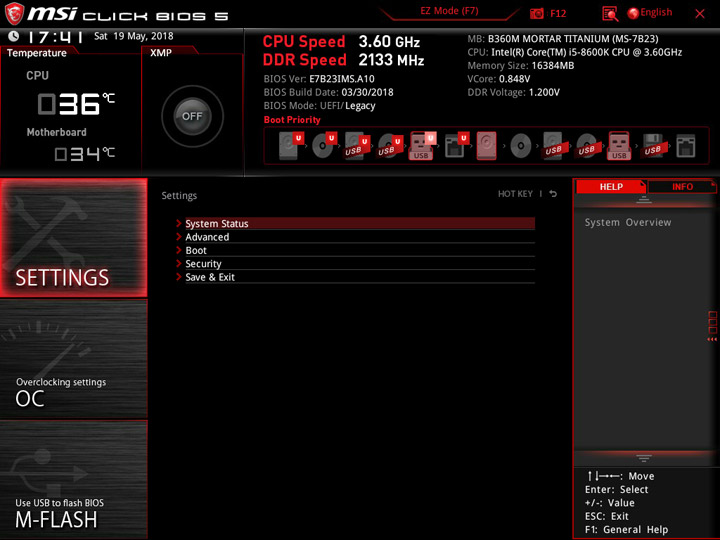Click the UEFI CD/DVD boot device icon
The width and height of the screenshot is (720, 540).
click(324, 146)
